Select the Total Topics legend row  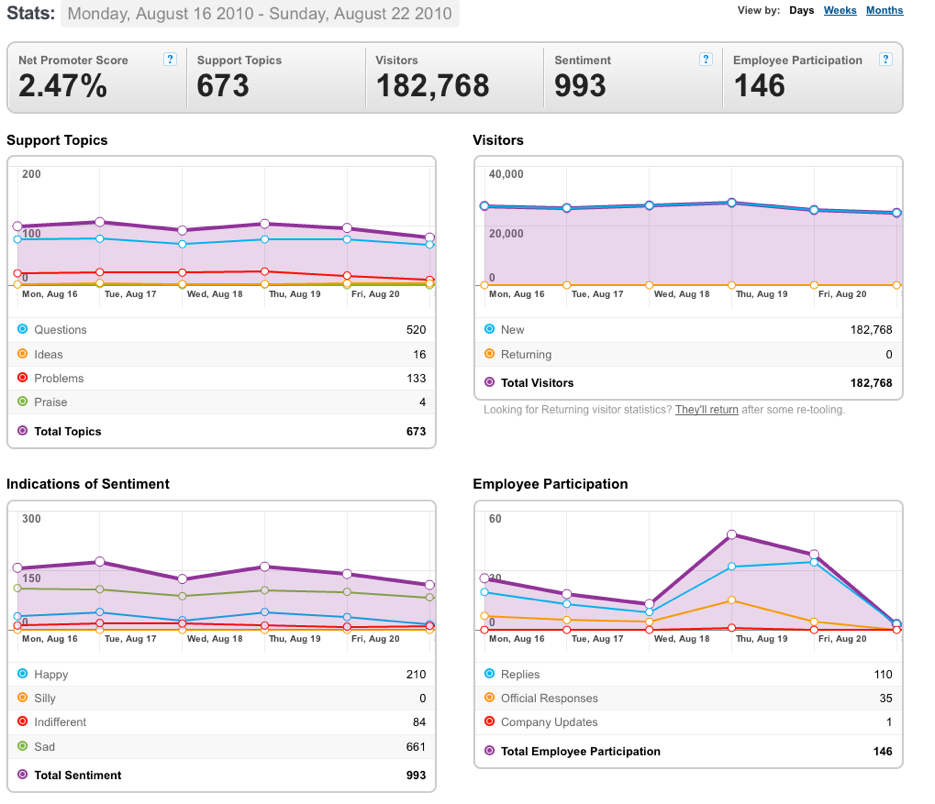tap(221, 431)
